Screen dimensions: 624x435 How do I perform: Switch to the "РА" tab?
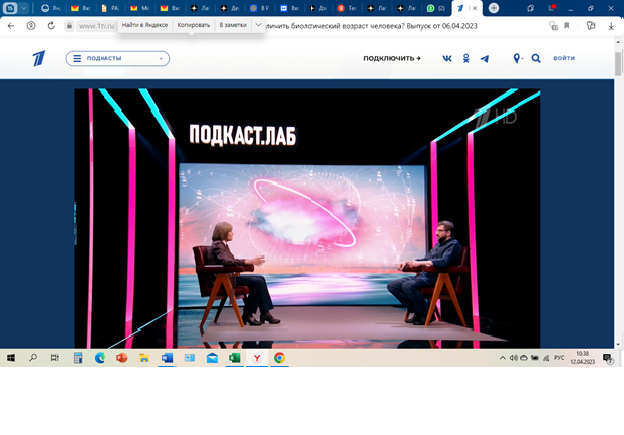point(110,8)
